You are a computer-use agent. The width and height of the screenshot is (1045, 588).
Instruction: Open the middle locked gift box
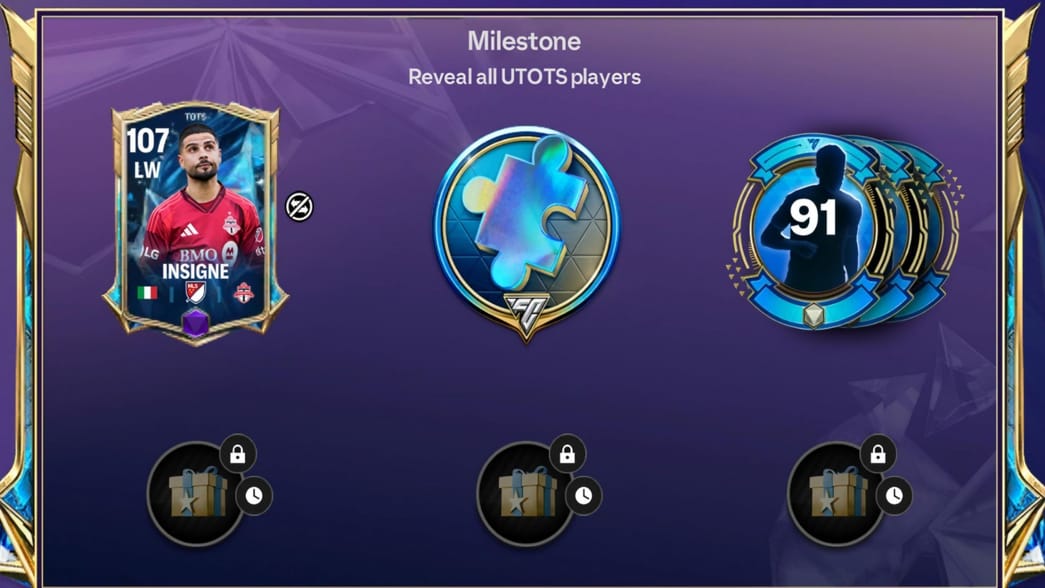point(527,494)
